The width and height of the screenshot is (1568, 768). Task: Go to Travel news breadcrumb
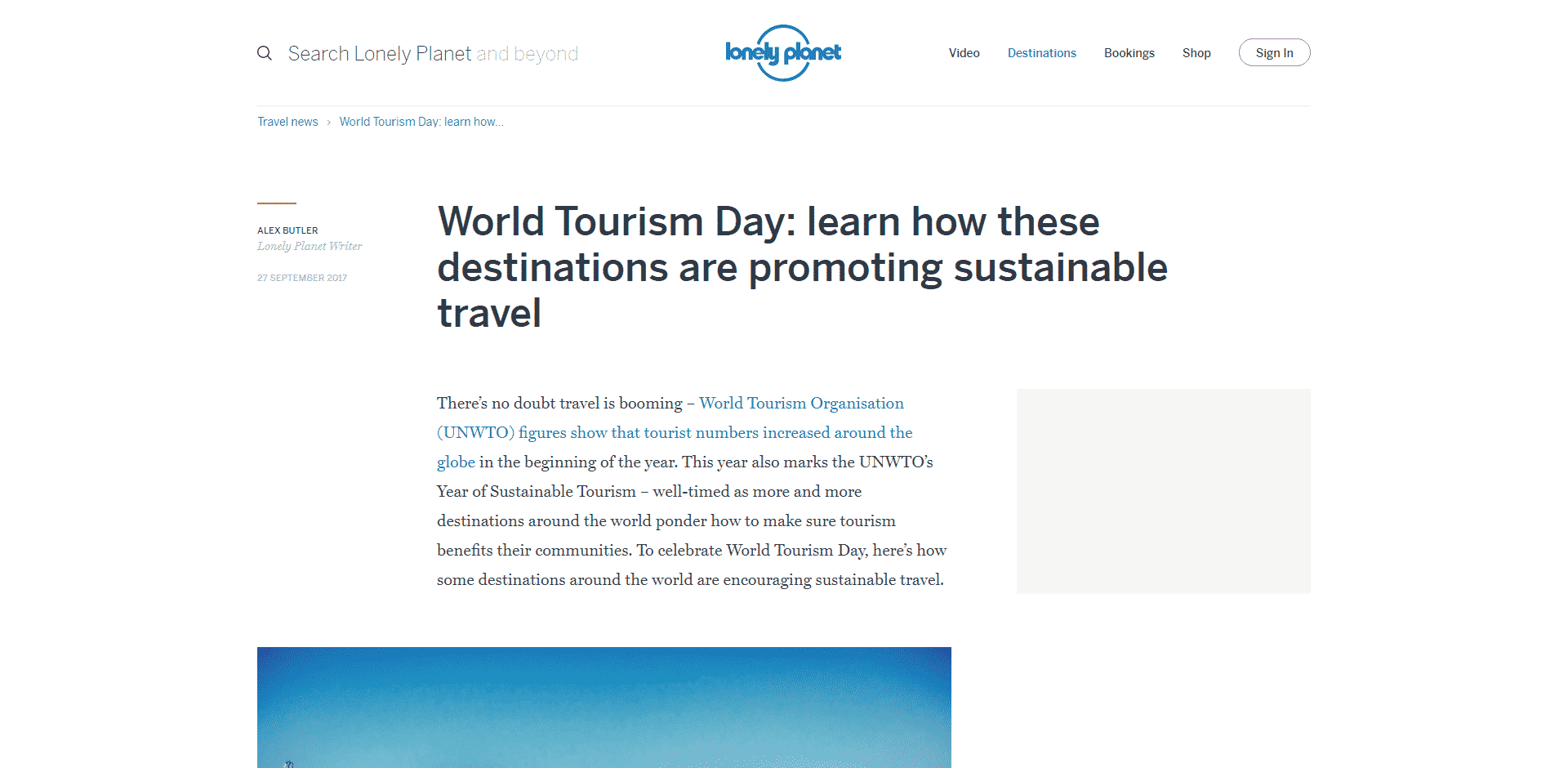(x=287, y=122)
